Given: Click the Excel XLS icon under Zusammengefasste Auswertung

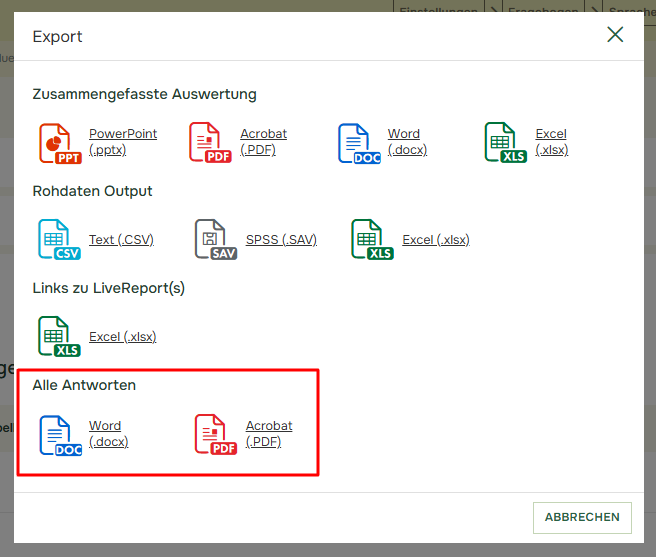Looking at the screenshot, I should [x=505, y=143].
